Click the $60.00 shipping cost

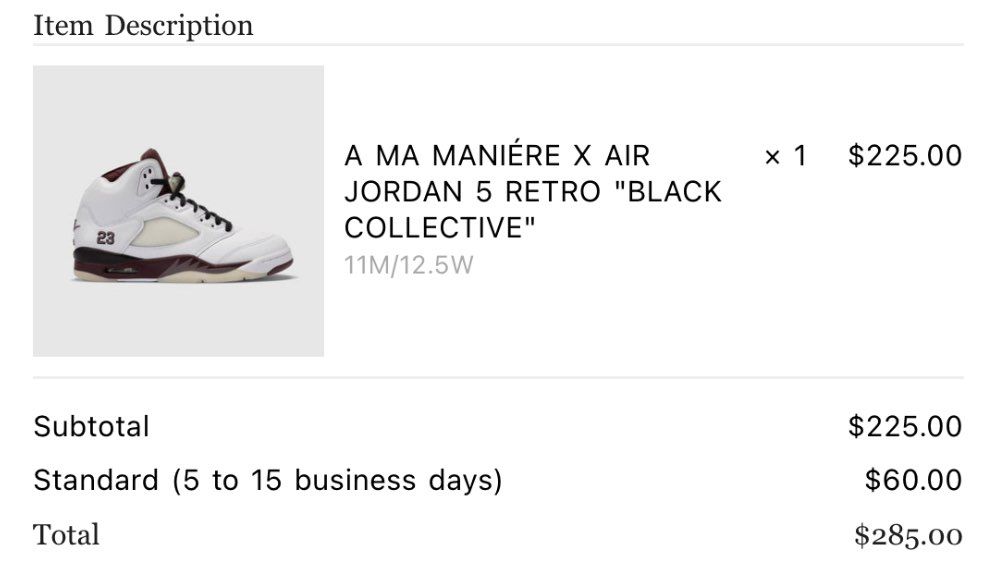pos(913,479)
